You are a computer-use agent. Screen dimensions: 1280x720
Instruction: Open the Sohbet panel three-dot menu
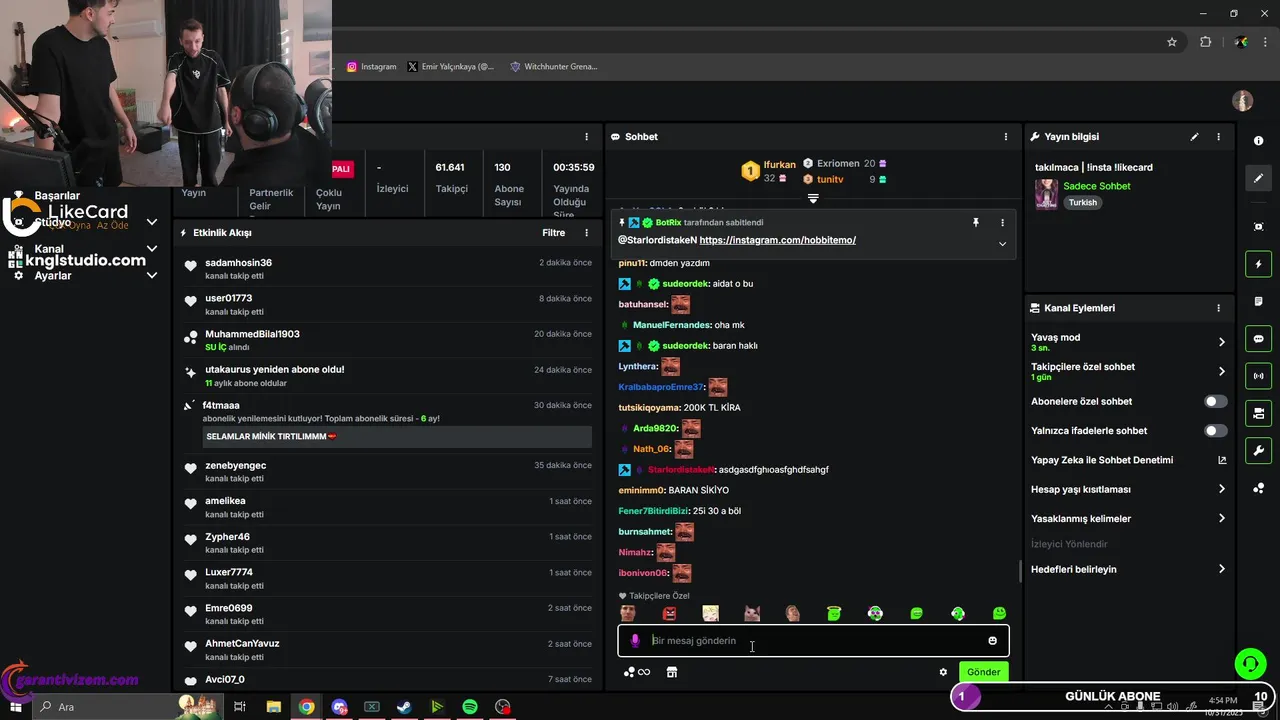(x=1006, y=137)
